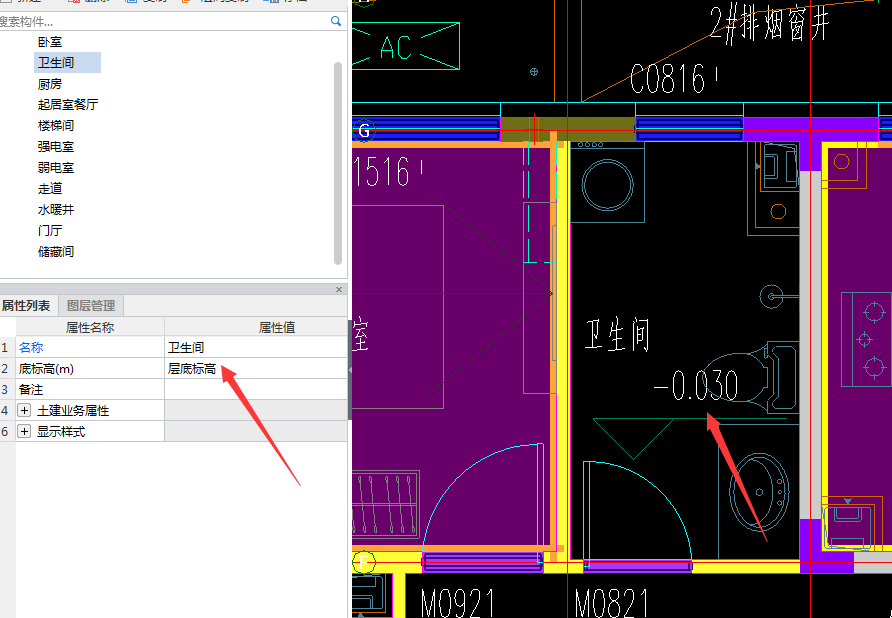Select 储藏间 in the component list
892x618 pixels.
[56, 252]
